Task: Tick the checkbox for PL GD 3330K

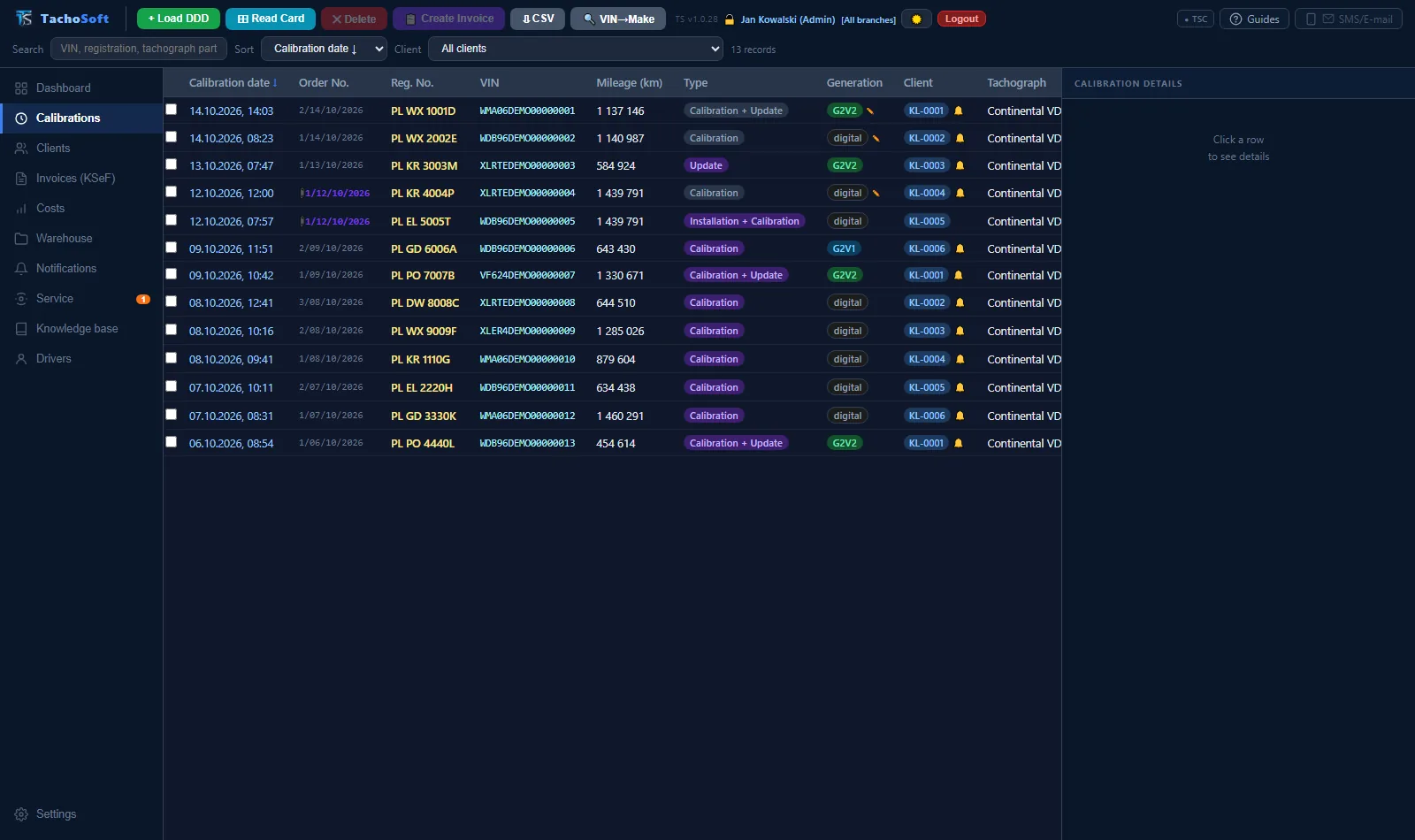Action: click(172, 415)
